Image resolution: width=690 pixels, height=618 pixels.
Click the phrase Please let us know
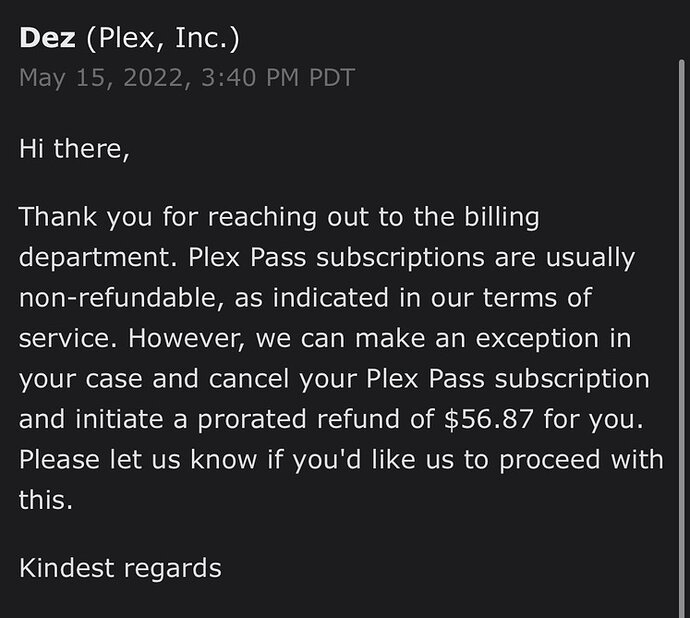point(138,460)
